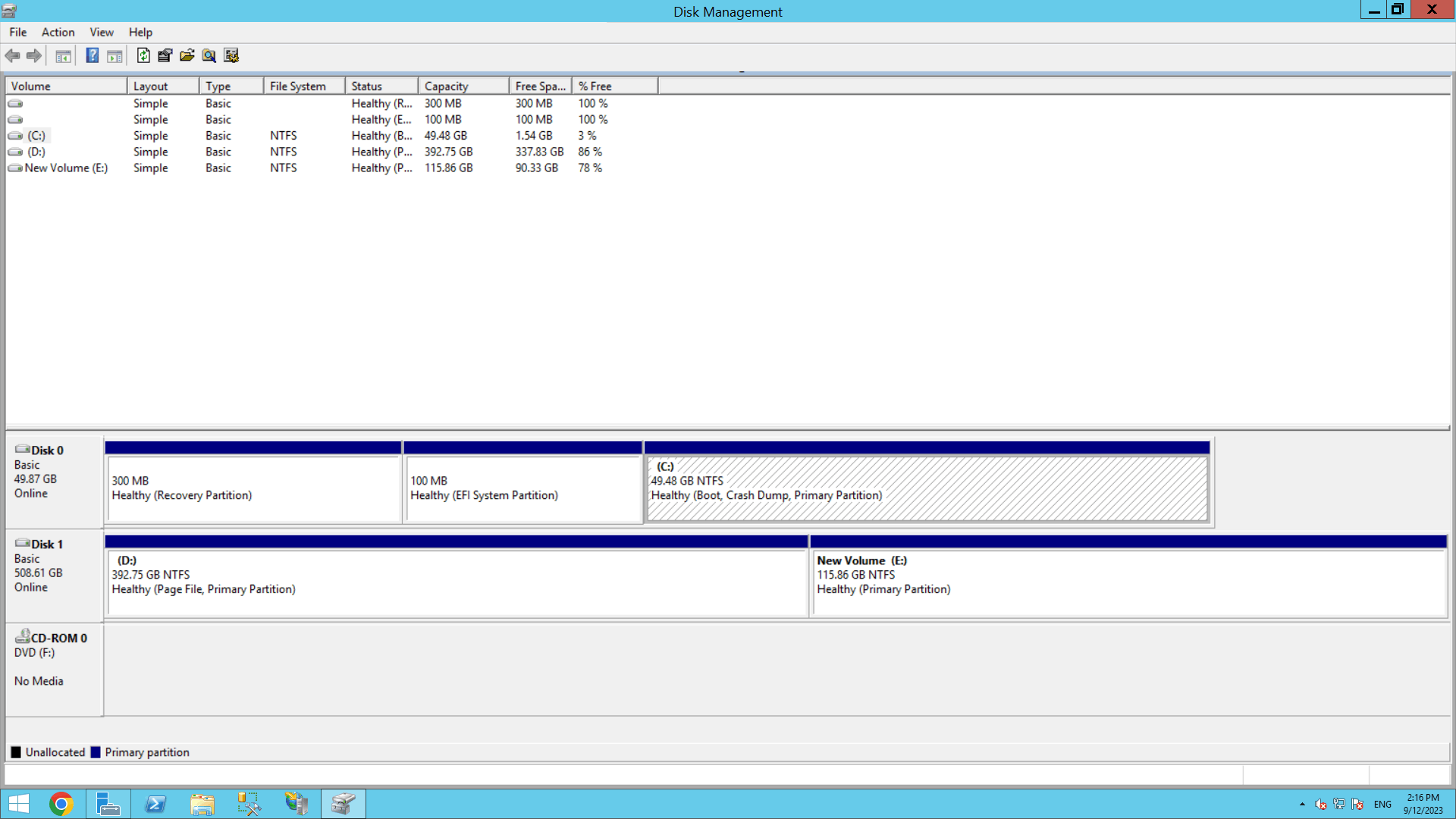The image size is (1456, 819).
Task: Toggle the Show/Hide Action Pane button
Action: [x=115, y=55]
